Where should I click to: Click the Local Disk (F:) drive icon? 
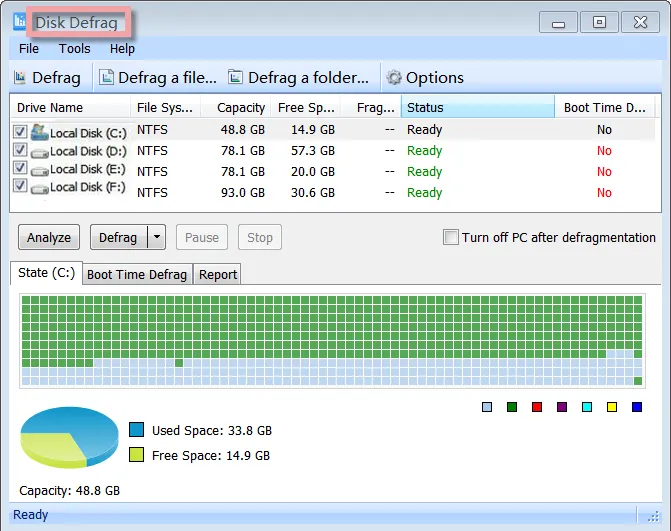[x=40, y=189]
